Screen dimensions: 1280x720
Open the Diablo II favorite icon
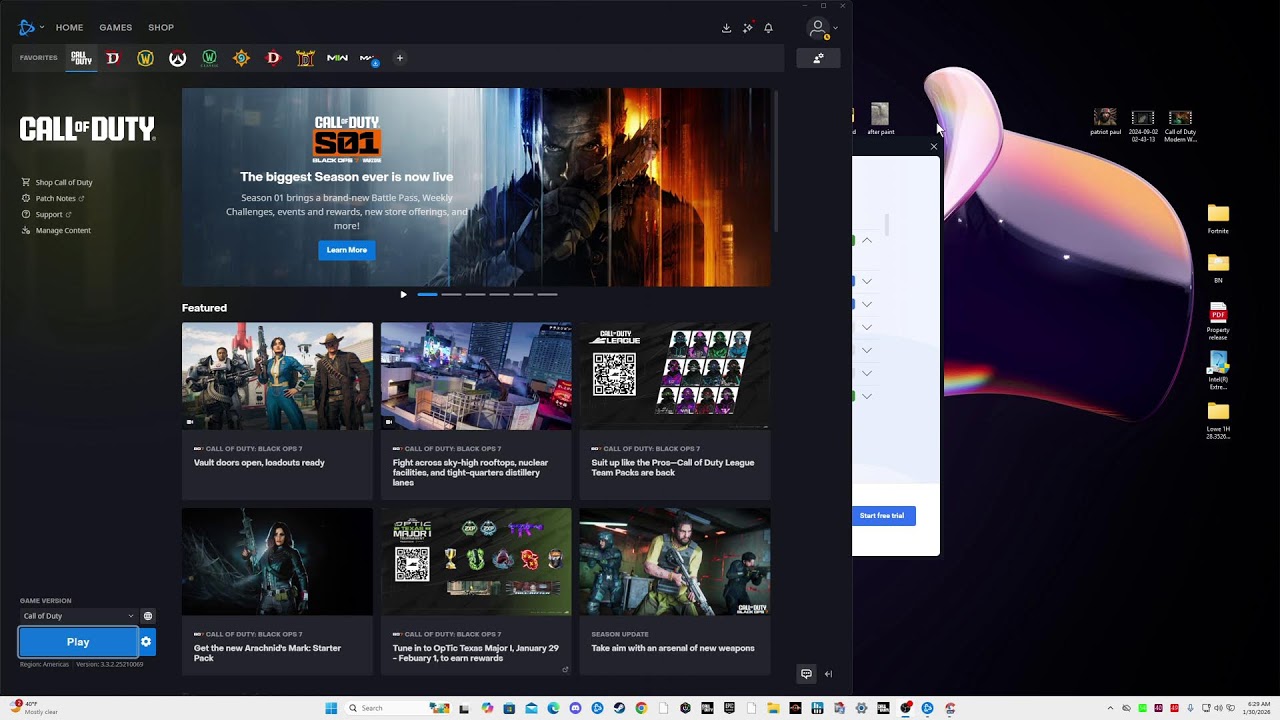pos(305,58)
